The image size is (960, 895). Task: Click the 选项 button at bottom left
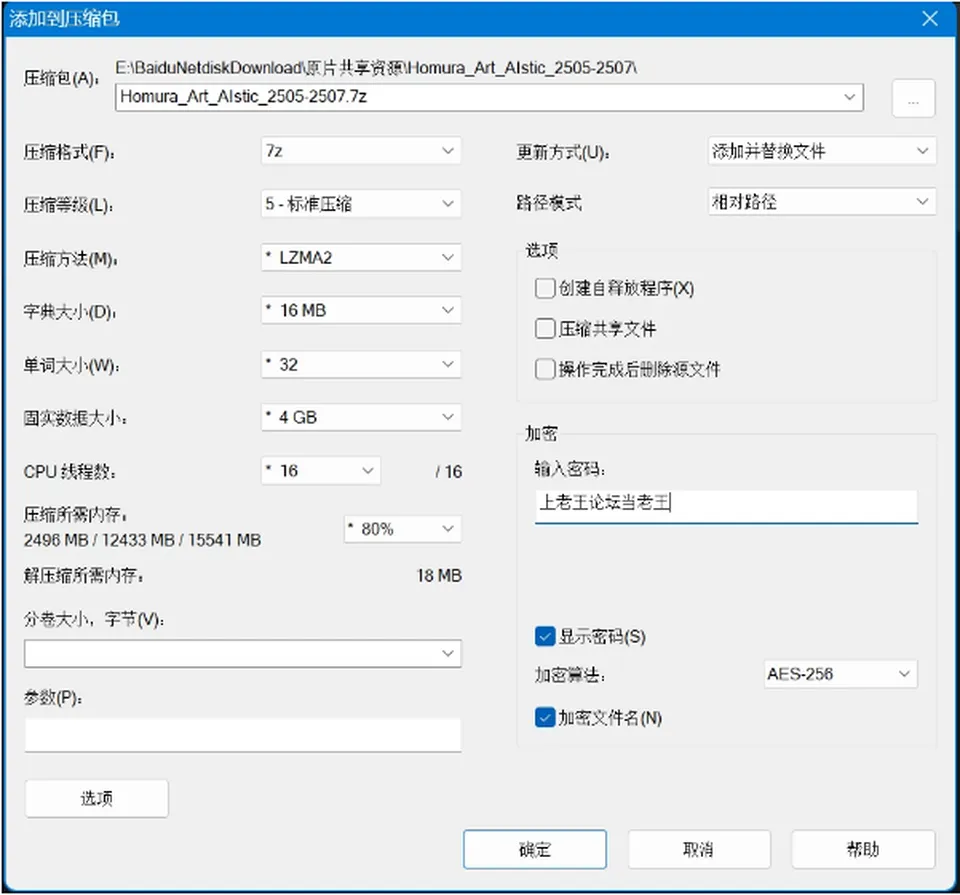[97, 798]
